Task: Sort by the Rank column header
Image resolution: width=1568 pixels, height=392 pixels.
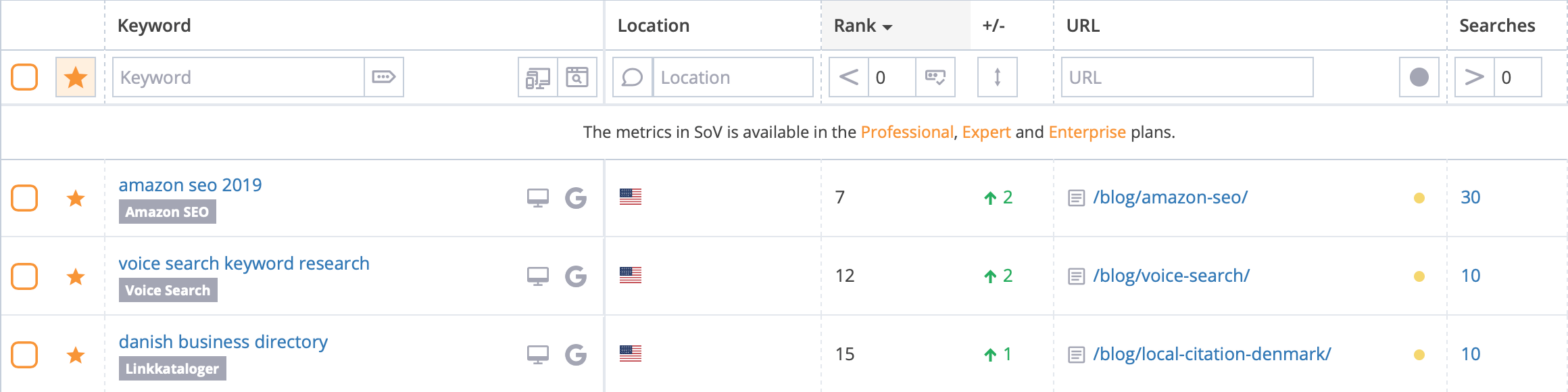Action: 863,26
